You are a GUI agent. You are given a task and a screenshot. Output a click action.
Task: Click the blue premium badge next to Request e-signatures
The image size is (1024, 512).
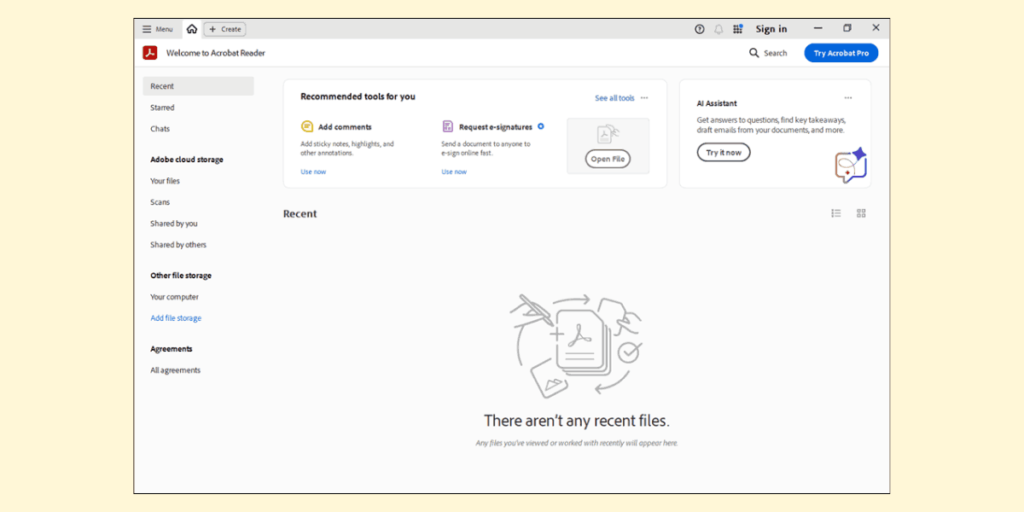(541, 126)
